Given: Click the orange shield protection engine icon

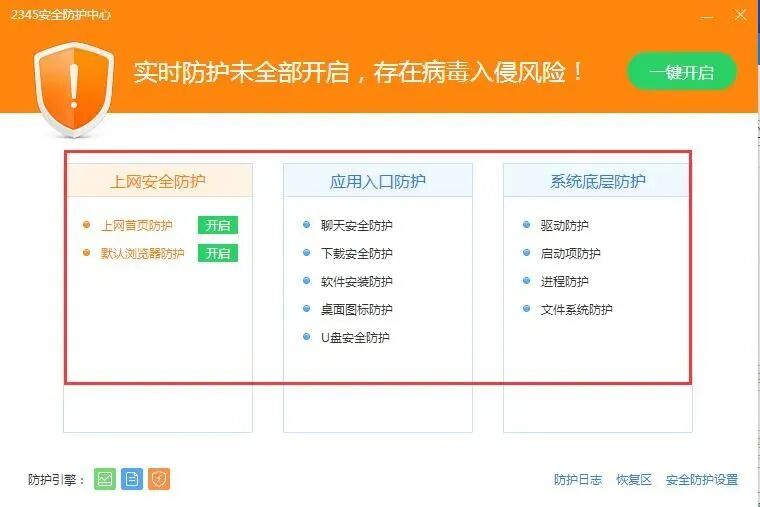Looking at the screenshot, I should click(159, 479).
